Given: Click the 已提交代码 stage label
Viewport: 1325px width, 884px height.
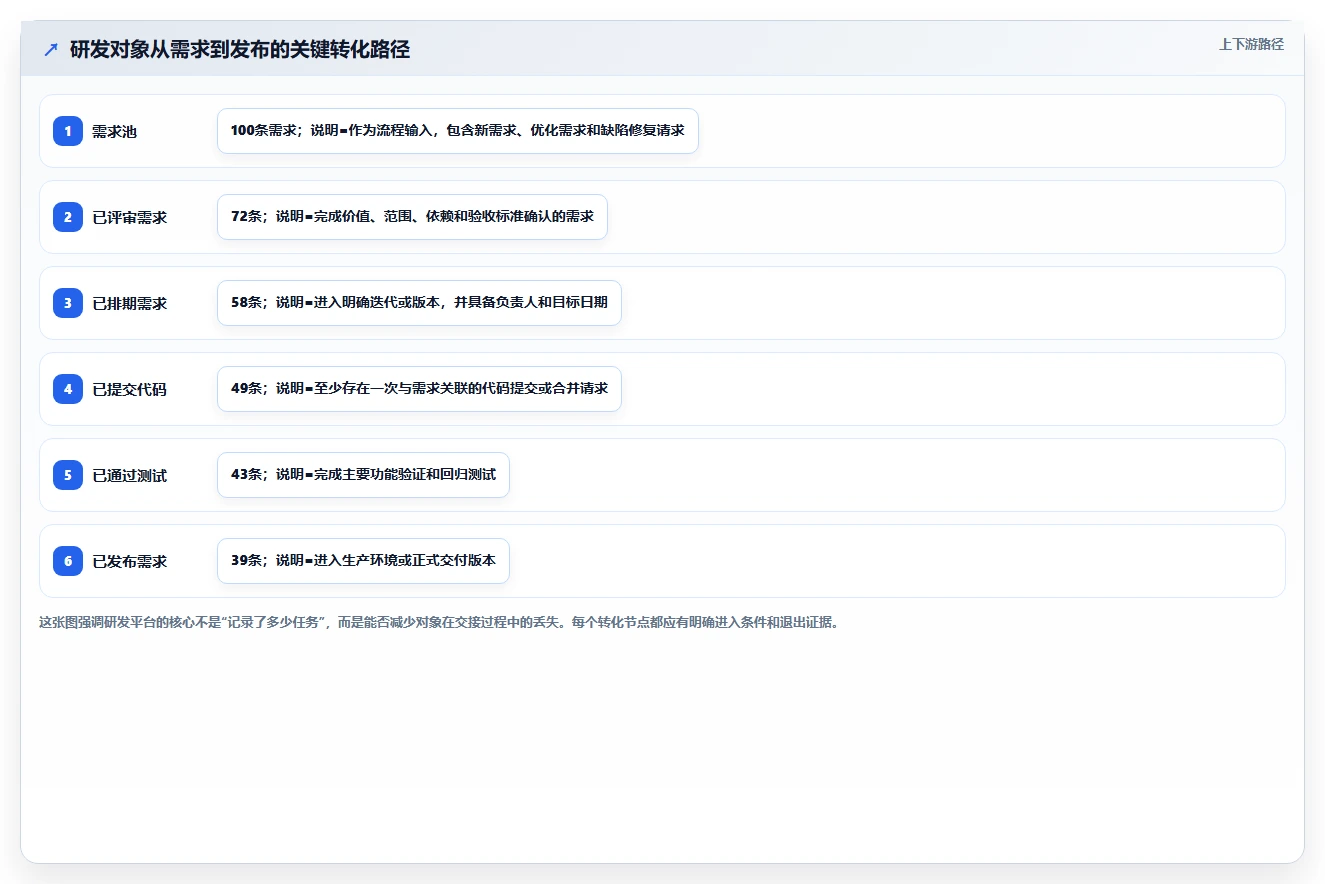Looking at the screenshot, I should coord(129,389).
